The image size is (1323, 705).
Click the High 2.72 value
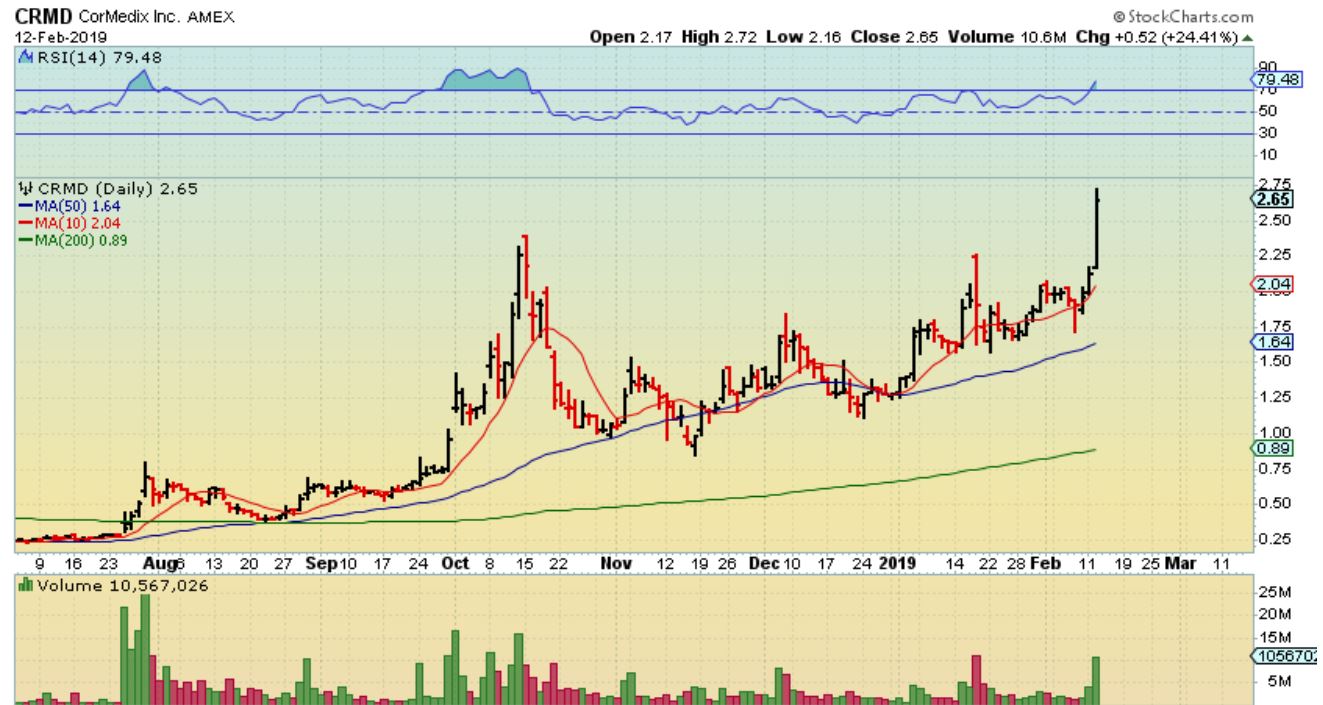click(x=721, y=37)
